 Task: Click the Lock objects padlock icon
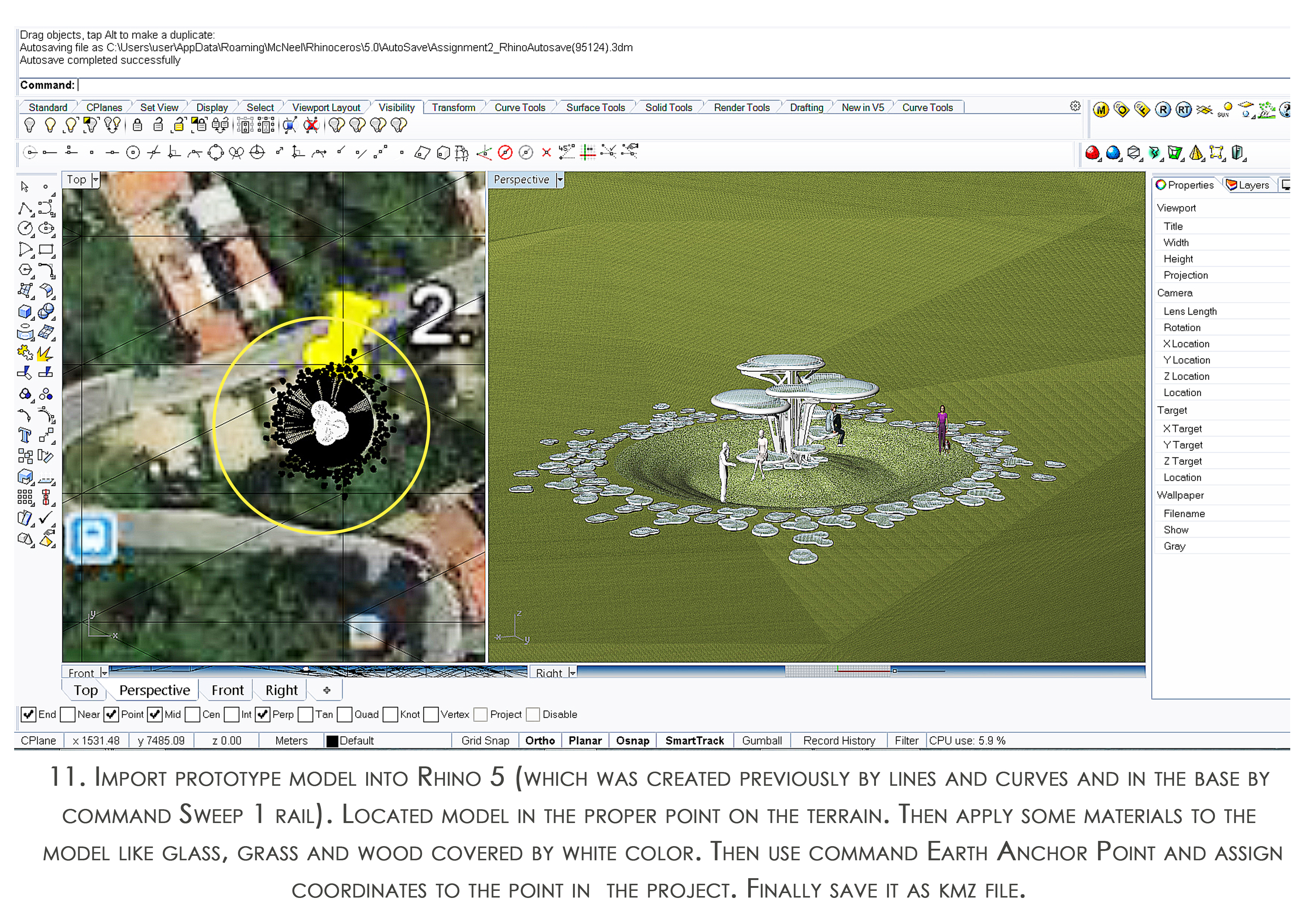(x=137, y=125)
